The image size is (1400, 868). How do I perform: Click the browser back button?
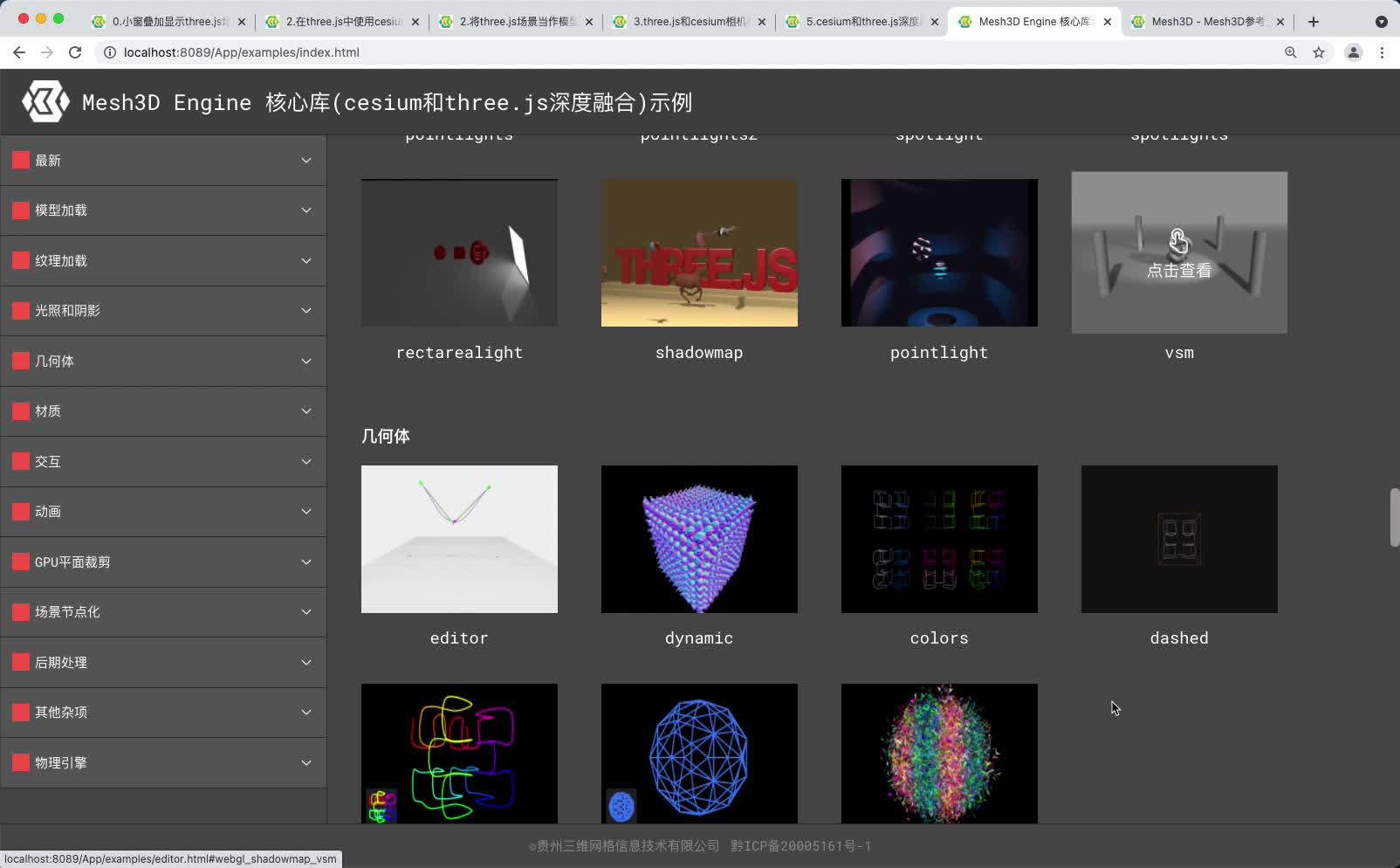[19, 52]
